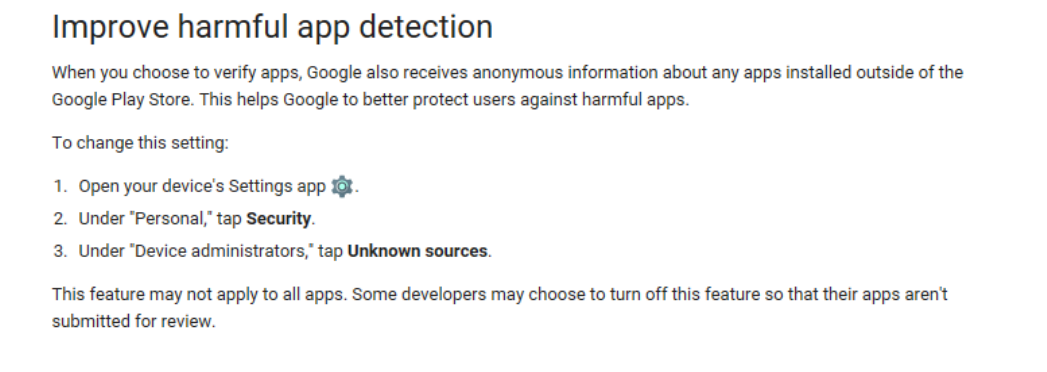Click the words "submitted for review"
Image resolution: width=1047 pixels, height=372 pixels.
(132, 321)
